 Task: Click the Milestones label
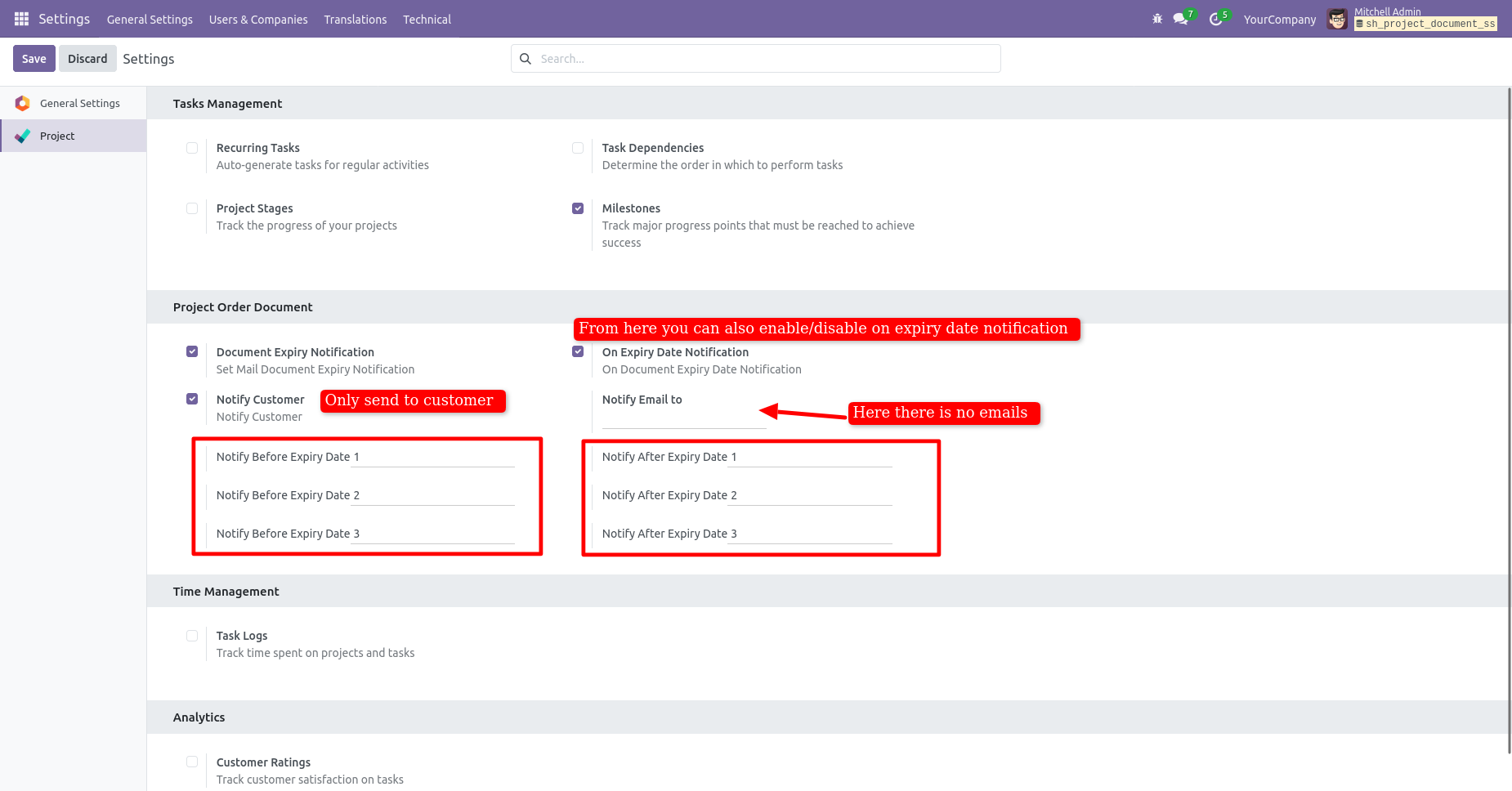631,208
